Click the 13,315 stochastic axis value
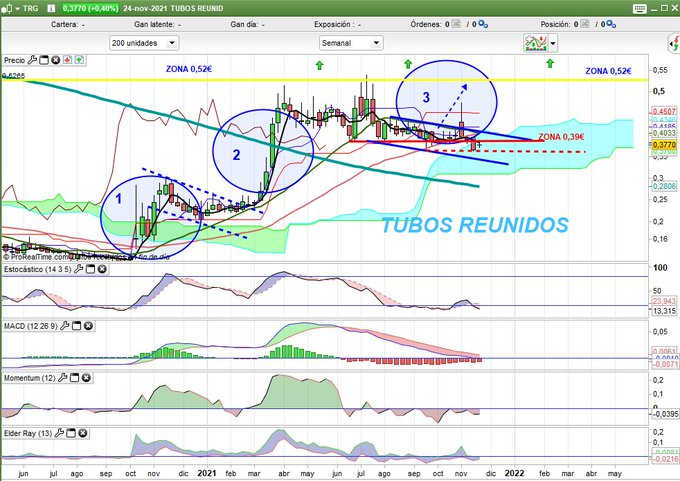This screenshot has height=481, width=680. click(664, 311)
